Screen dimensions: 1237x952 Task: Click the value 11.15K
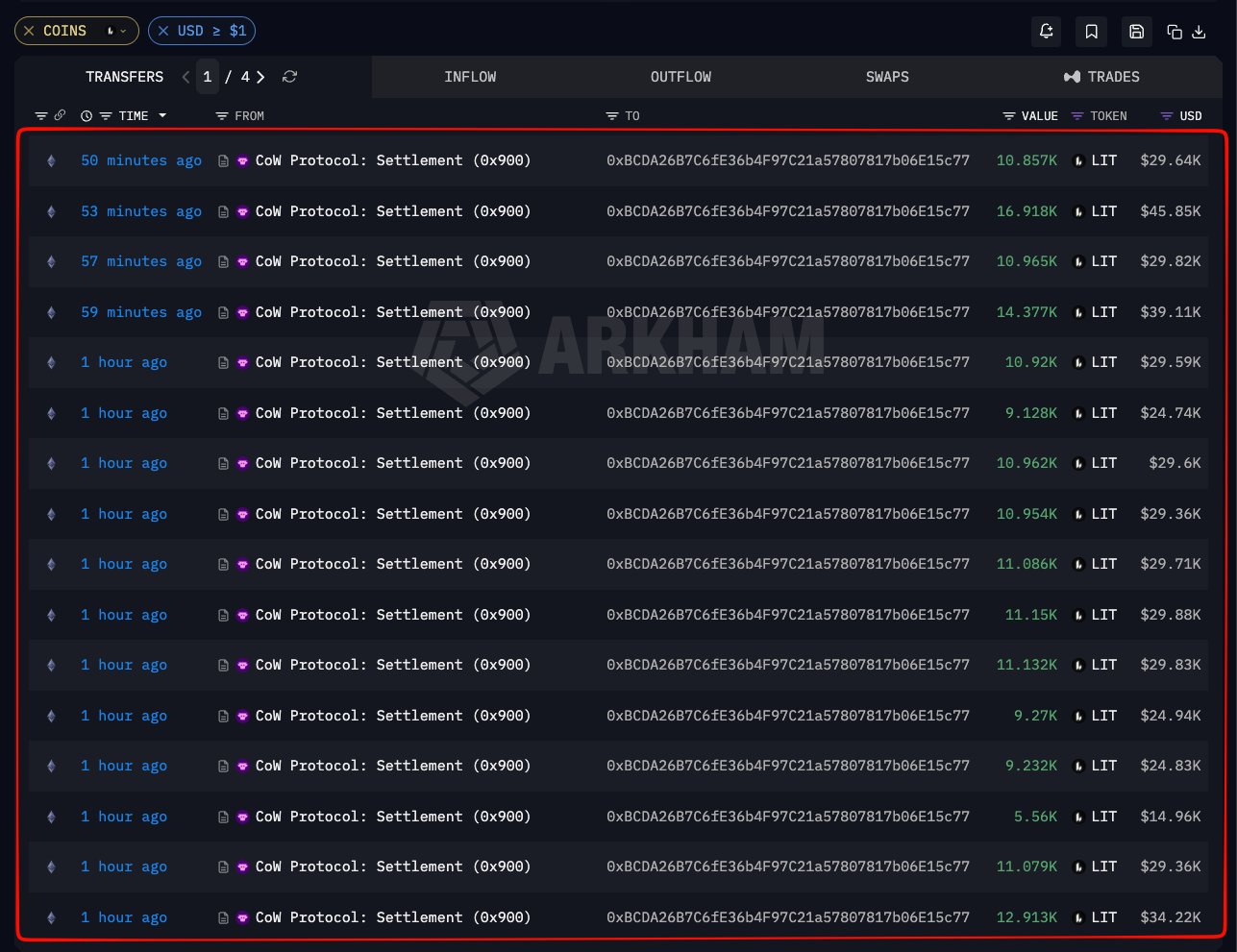coord(1031,615)
